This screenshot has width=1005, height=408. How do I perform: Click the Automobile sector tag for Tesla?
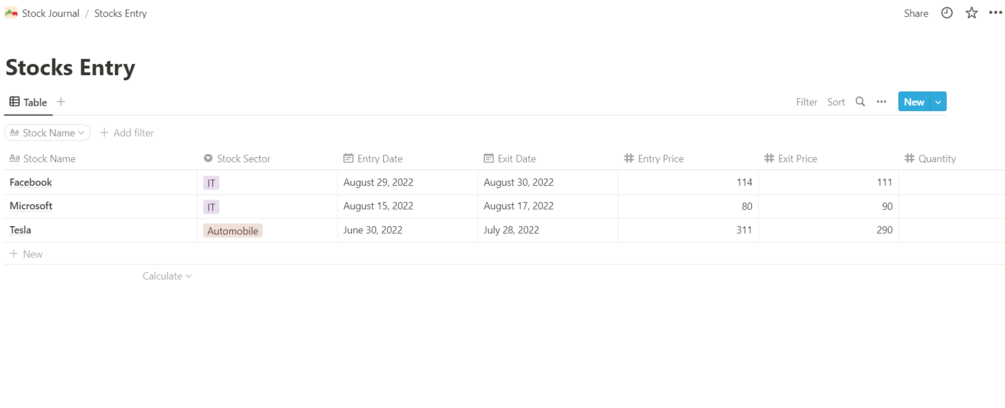click(x=233, y=231)
